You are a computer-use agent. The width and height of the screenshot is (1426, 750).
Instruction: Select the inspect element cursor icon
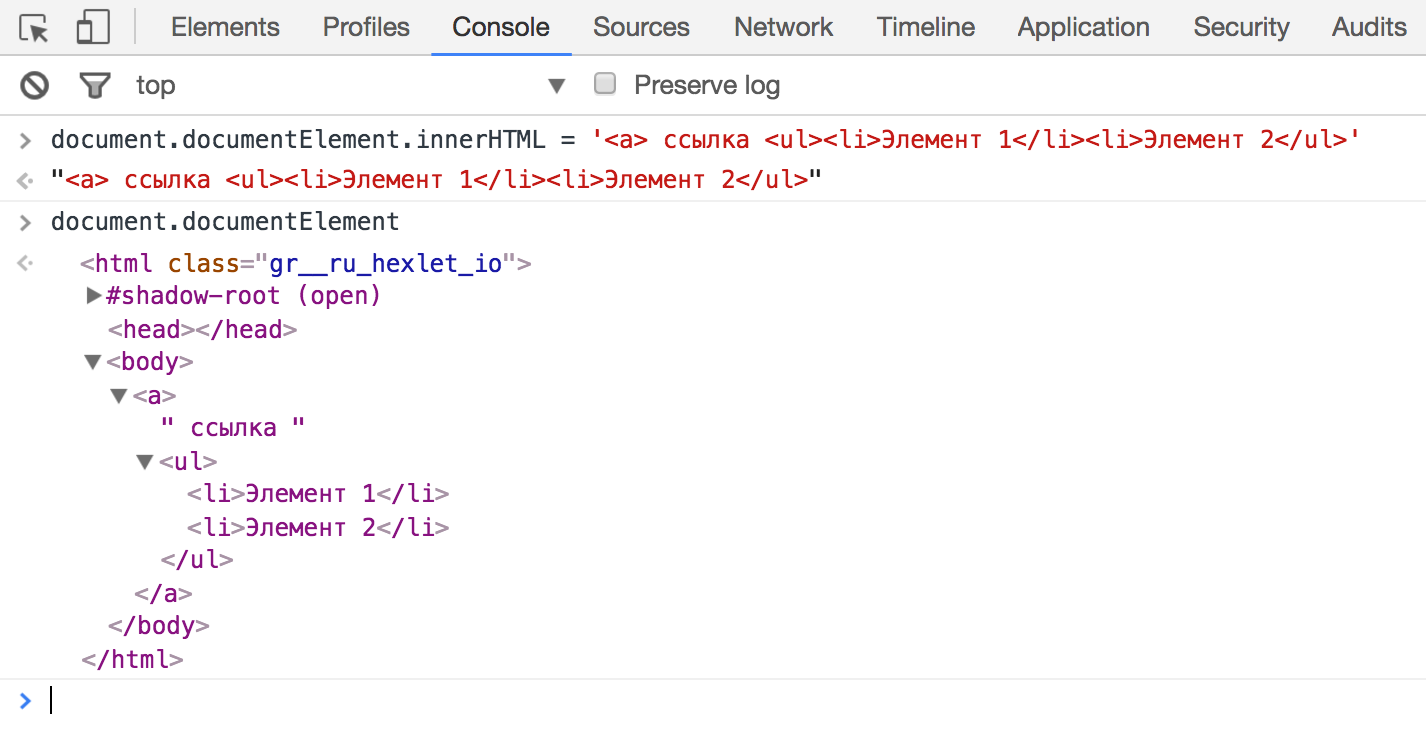31,27
